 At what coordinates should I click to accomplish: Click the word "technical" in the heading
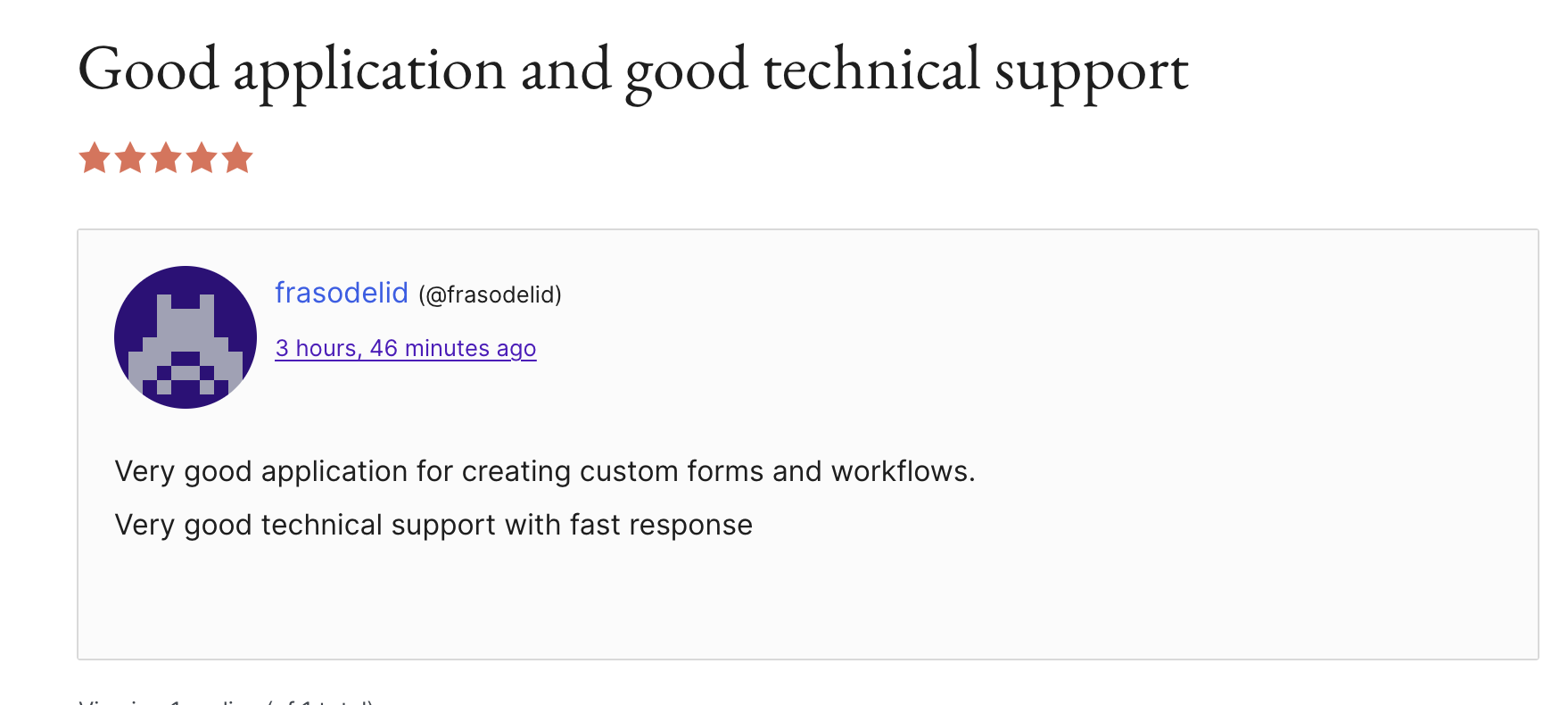pyautogui.click(x=871, y=70)
